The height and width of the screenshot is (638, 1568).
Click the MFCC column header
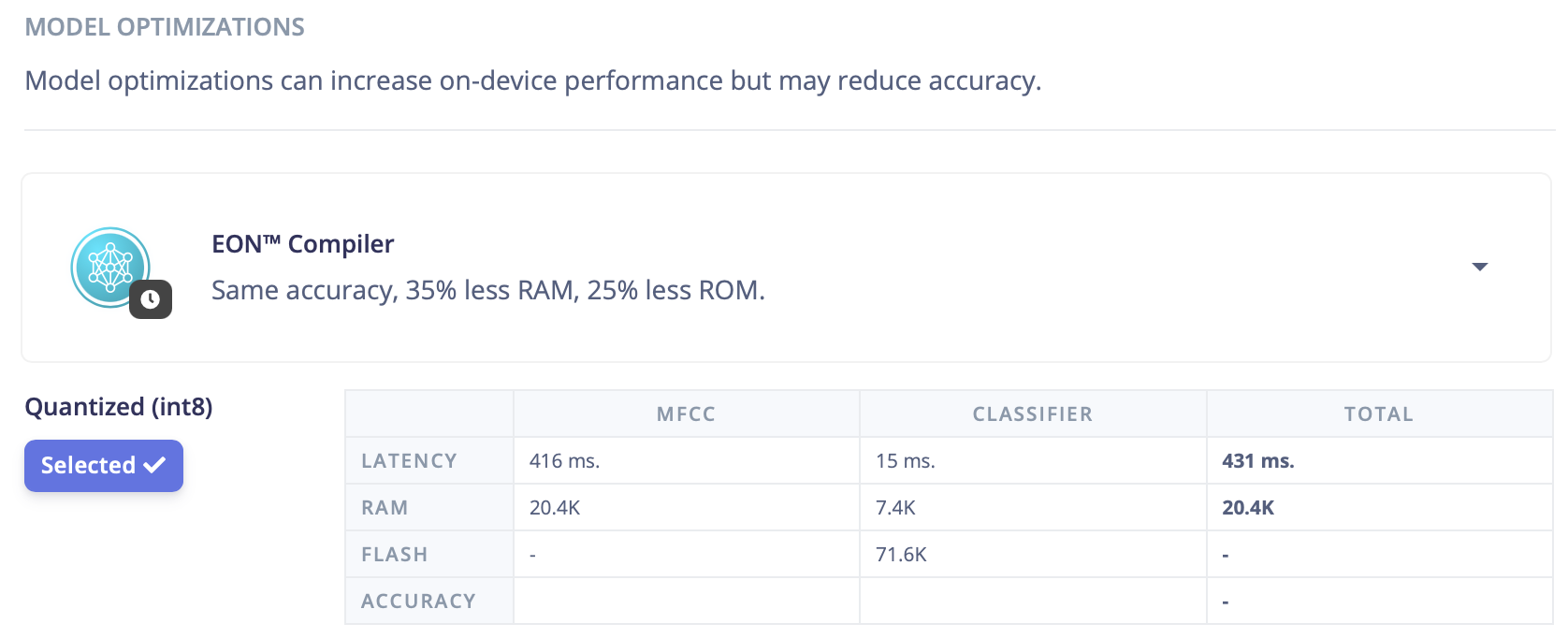pos(686,414)
